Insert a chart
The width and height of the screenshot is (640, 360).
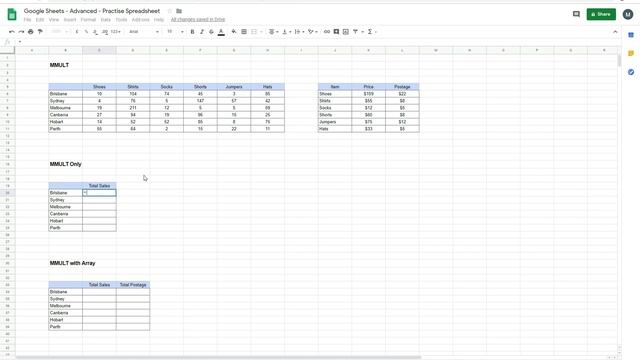pos(346,31)
